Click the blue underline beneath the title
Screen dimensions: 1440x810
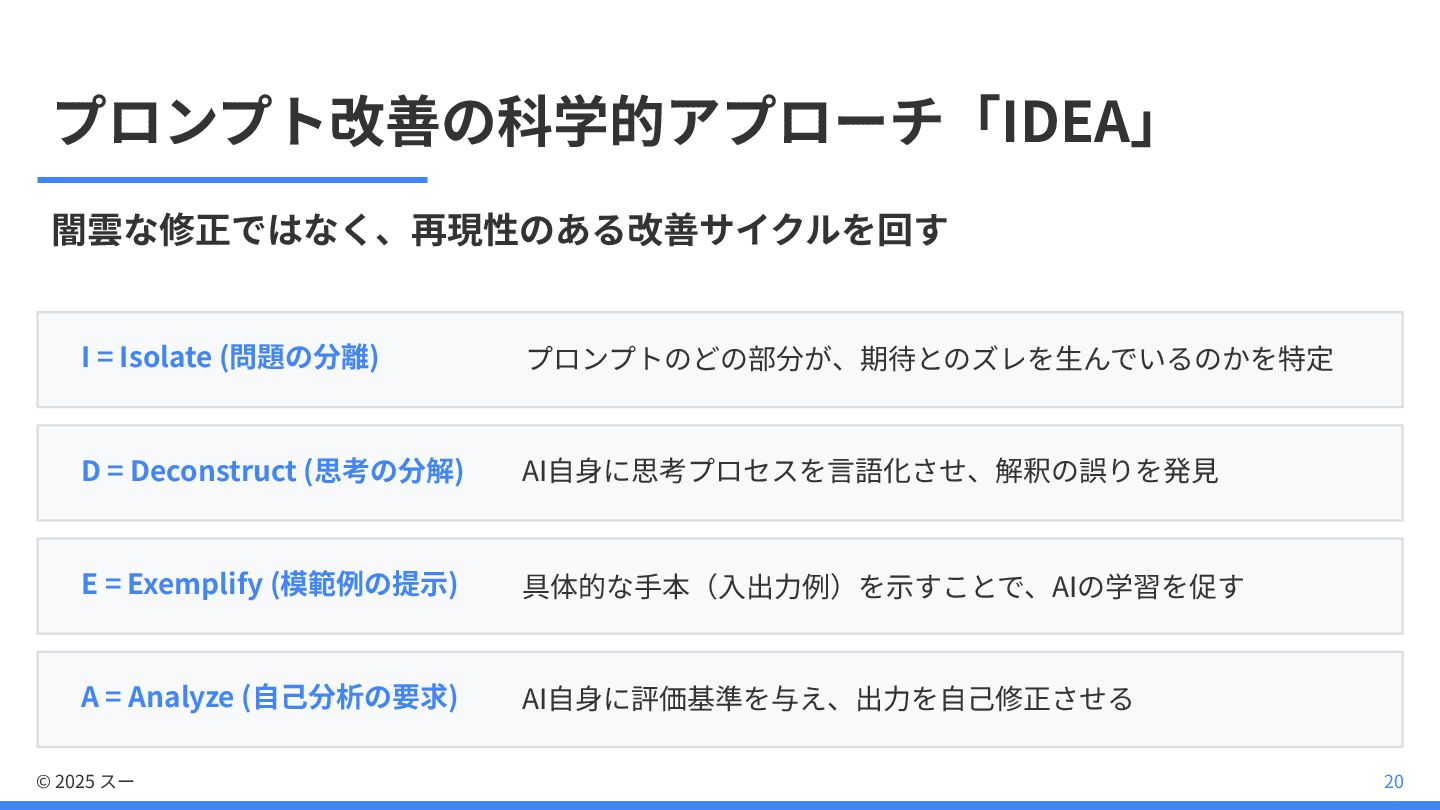232,180
